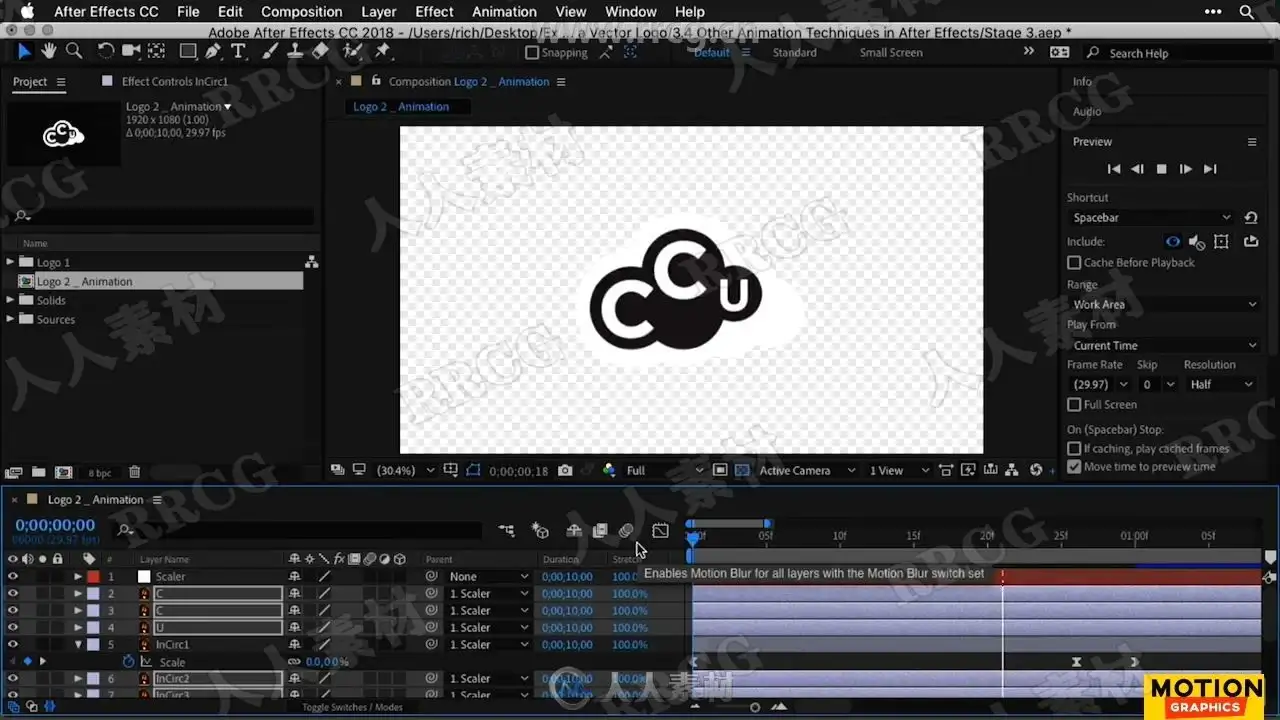This screenshot has height=720, width=1280.
Task: Click the project 8 bpc color depth setting
Action: pyautogui.click(x=99, y=472)
